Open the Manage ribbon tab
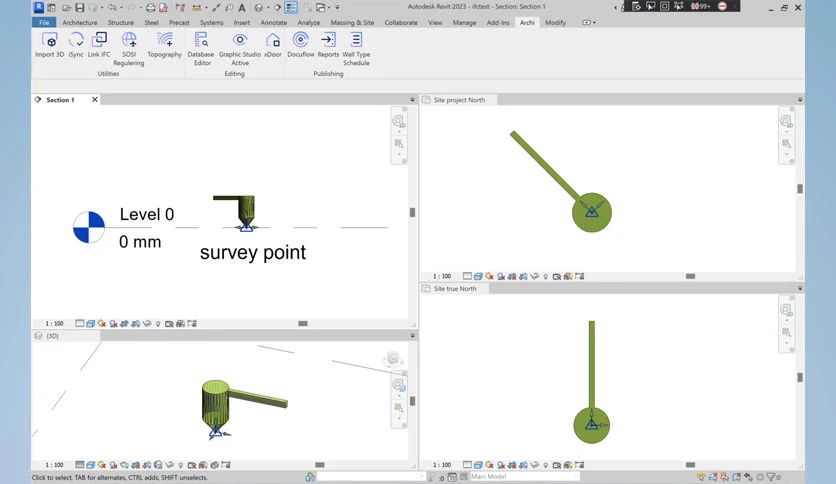Screen dimensions: 836x484 (464, 22)
